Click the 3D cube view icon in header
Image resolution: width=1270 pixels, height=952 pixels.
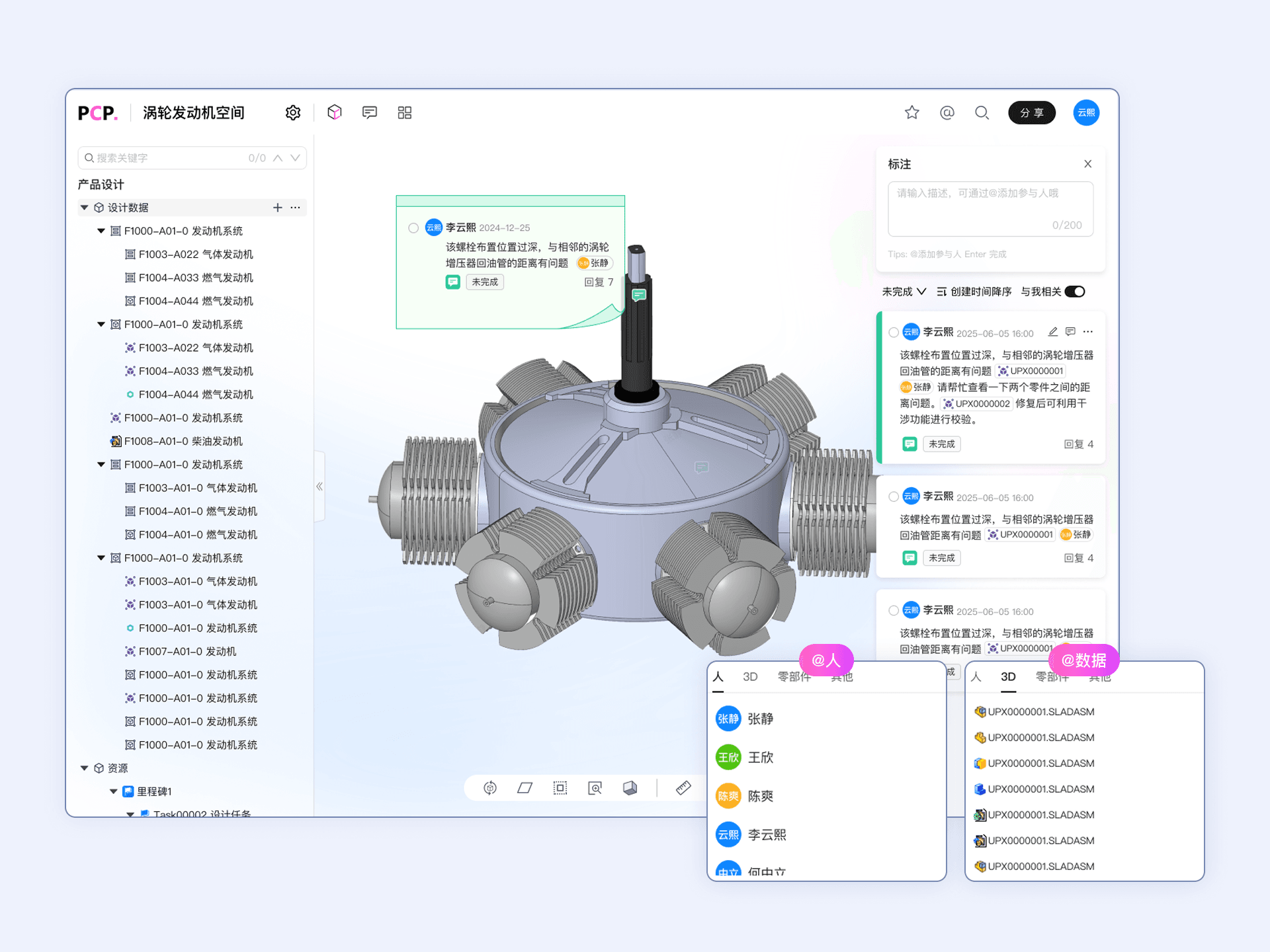(335, 112)
